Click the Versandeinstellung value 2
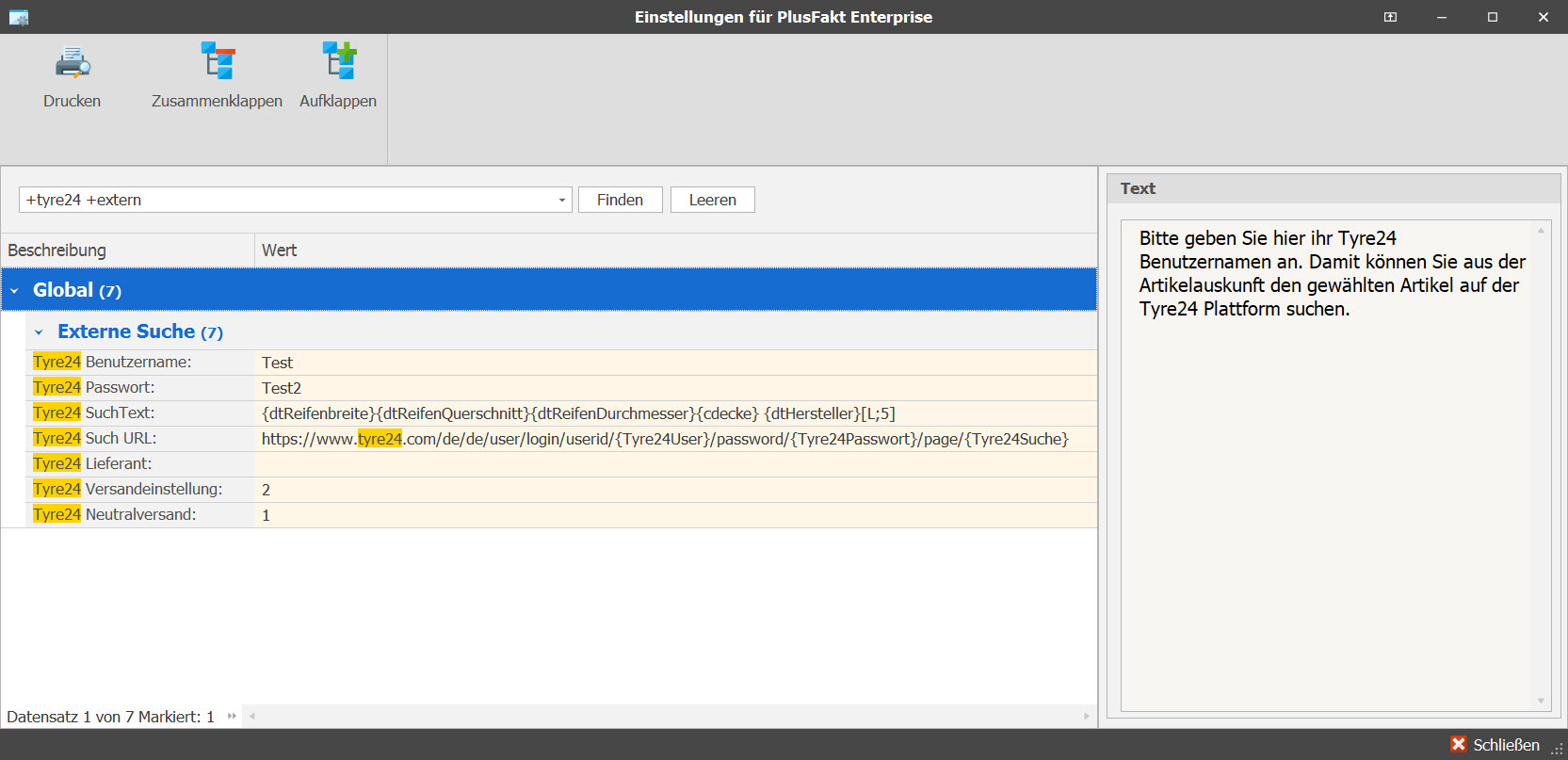Image resolution: width=1568 pixels, height=760 pixels. [266, 490]
